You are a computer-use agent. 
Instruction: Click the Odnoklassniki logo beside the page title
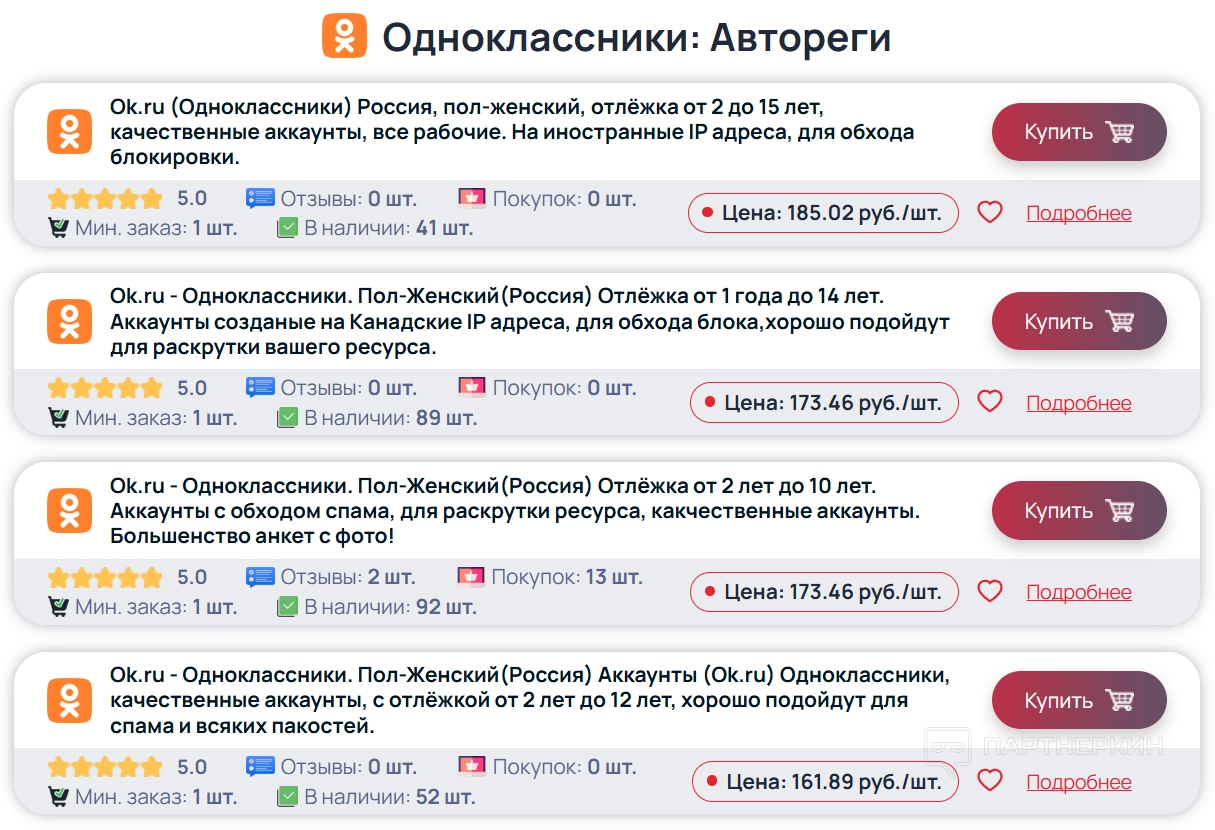coord(344,36)
